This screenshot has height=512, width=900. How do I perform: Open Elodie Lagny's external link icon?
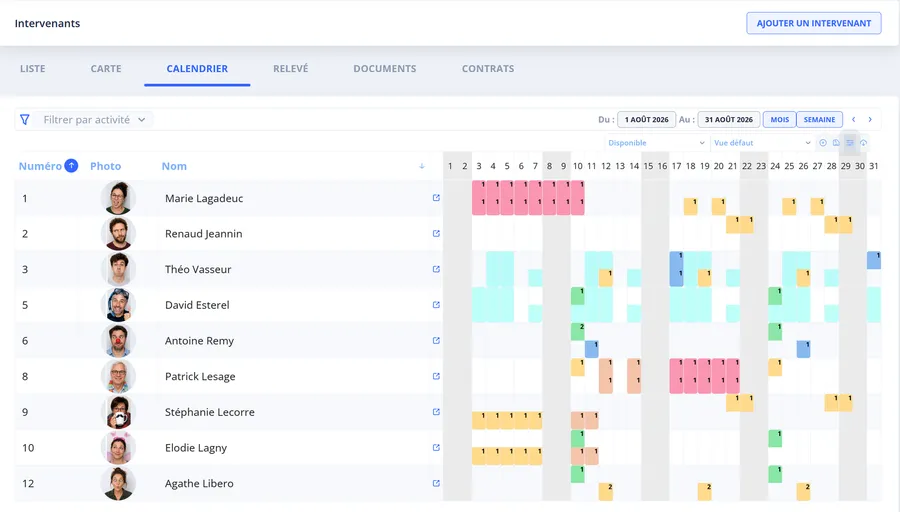(436, 448)
